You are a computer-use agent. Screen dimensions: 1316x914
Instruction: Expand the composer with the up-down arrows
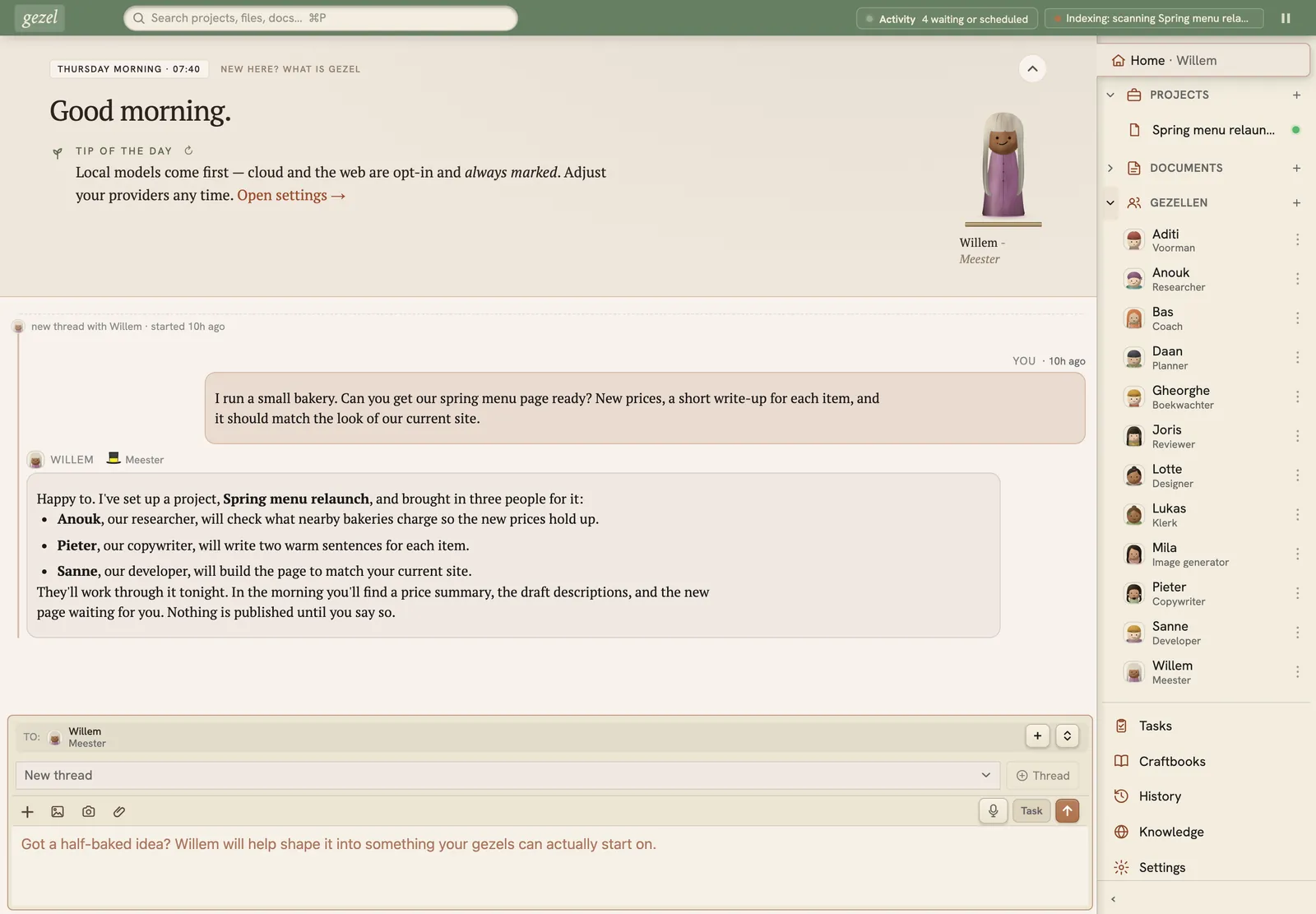1067,736
